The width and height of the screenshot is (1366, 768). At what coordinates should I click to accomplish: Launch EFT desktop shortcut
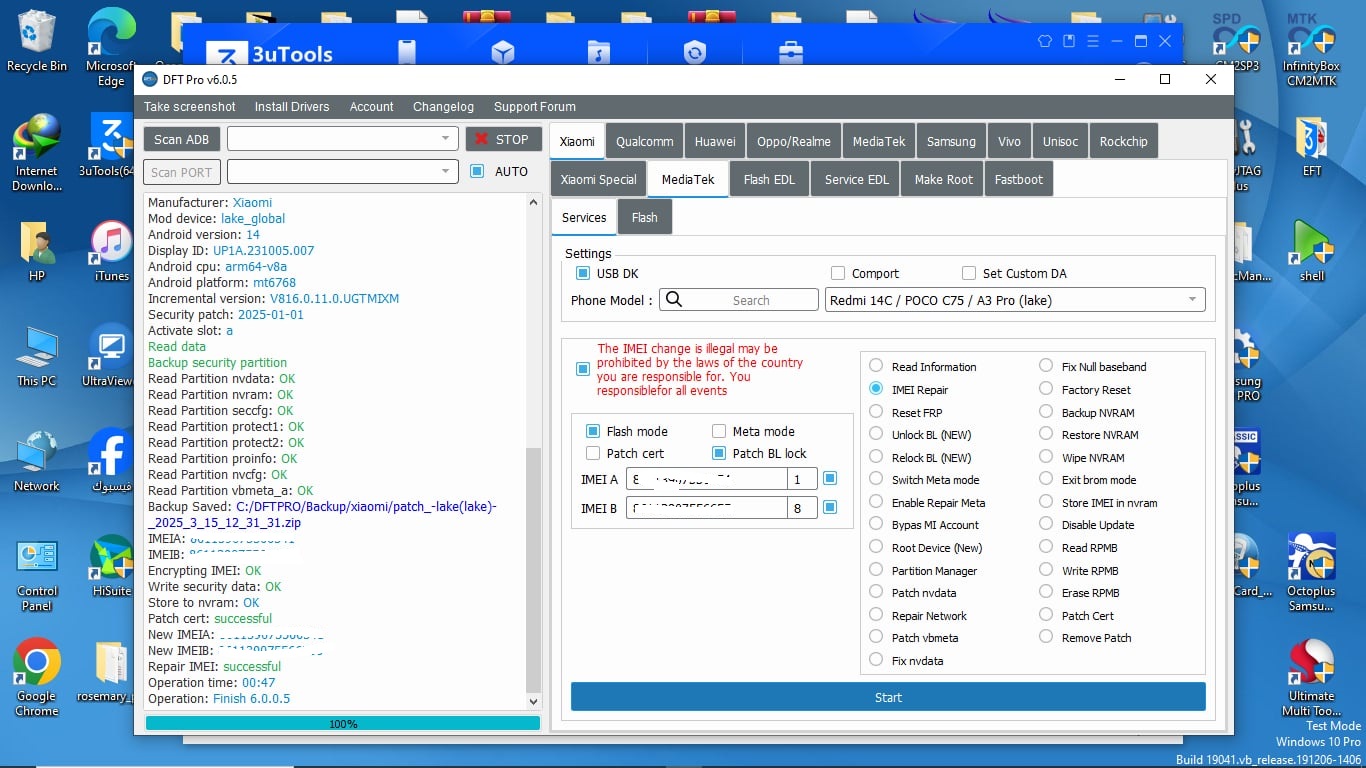[1311, 146]
